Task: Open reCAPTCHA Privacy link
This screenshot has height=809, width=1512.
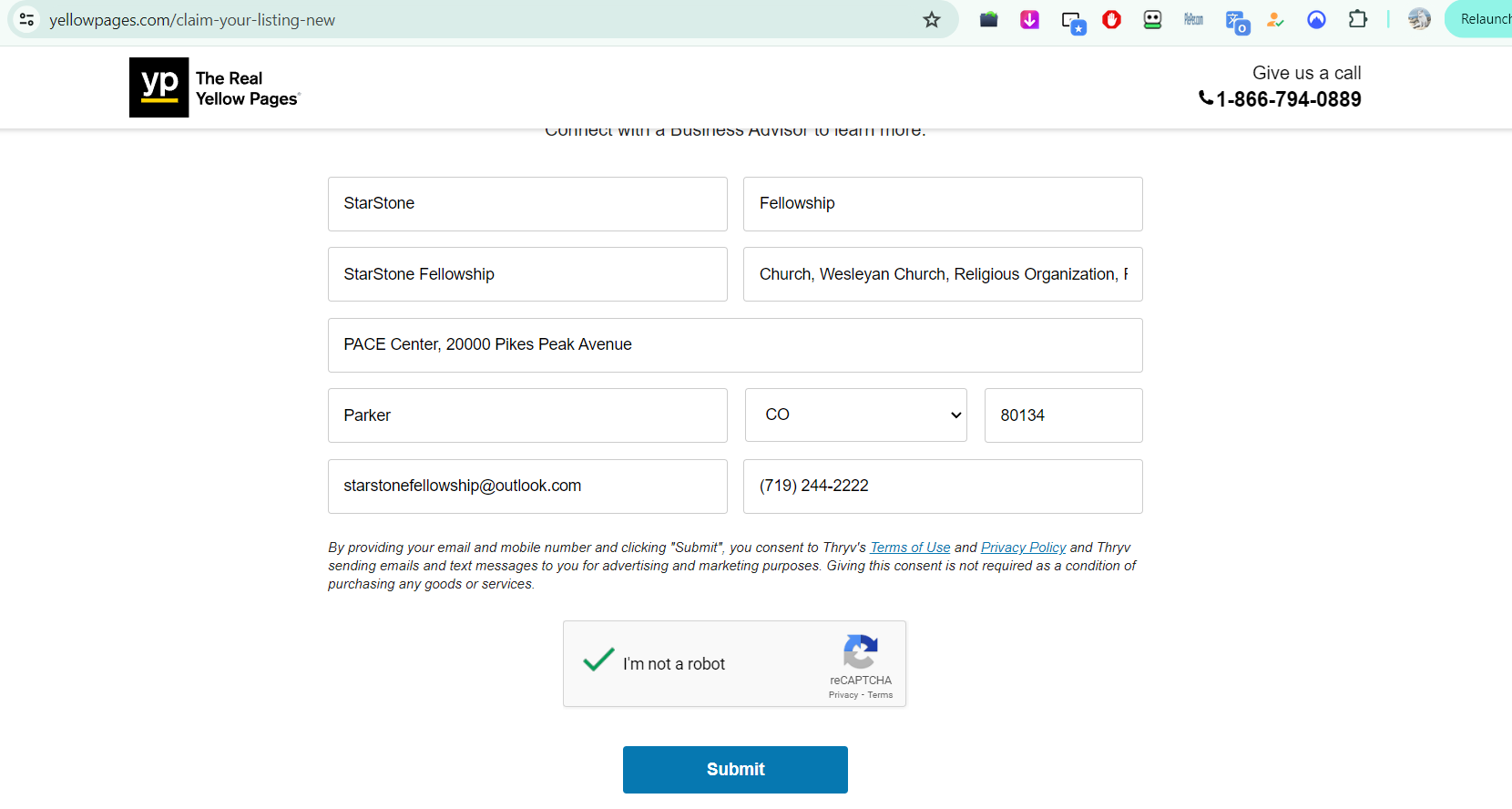Action: pos(843,695)
